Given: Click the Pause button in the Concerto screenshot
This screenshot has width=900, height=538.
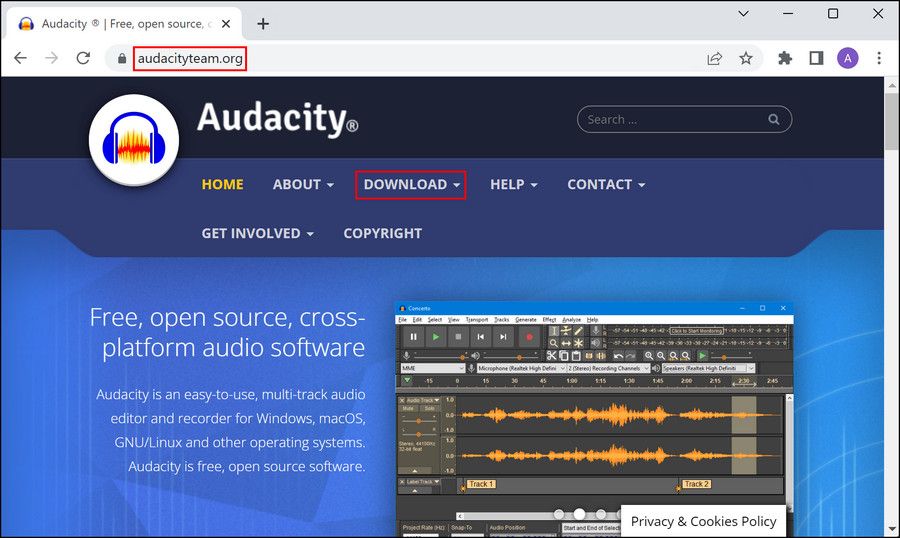Looking at the screenshot, I should pos(414,337).
